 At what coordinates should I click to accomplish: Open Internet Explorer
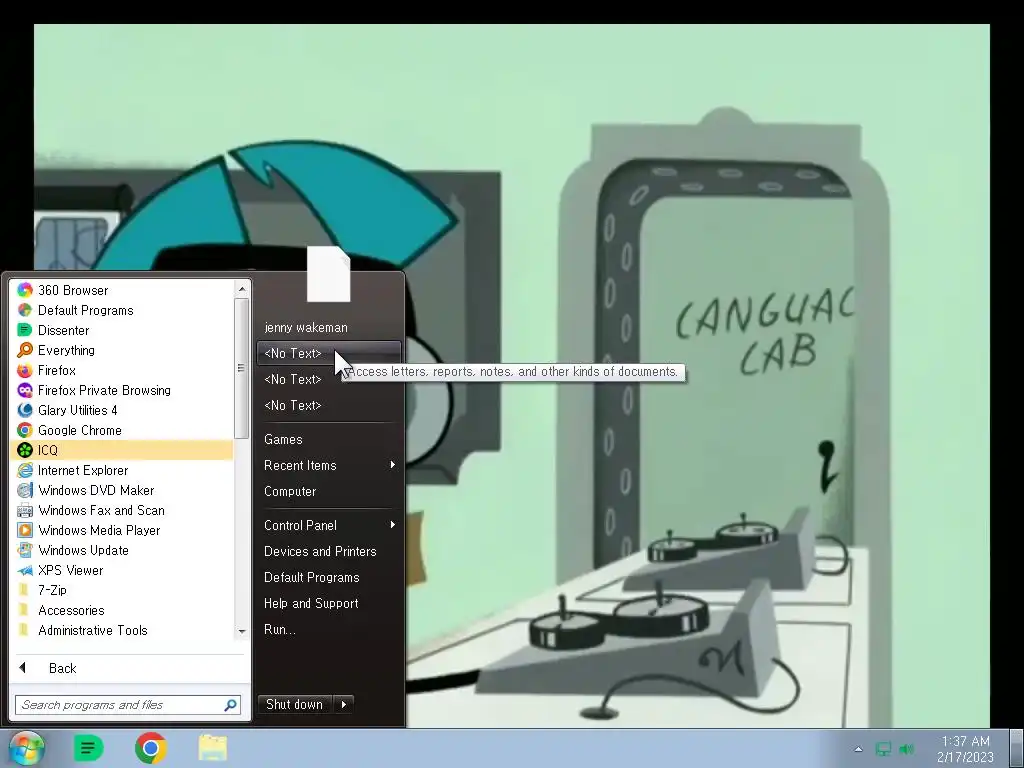[122, 470]
